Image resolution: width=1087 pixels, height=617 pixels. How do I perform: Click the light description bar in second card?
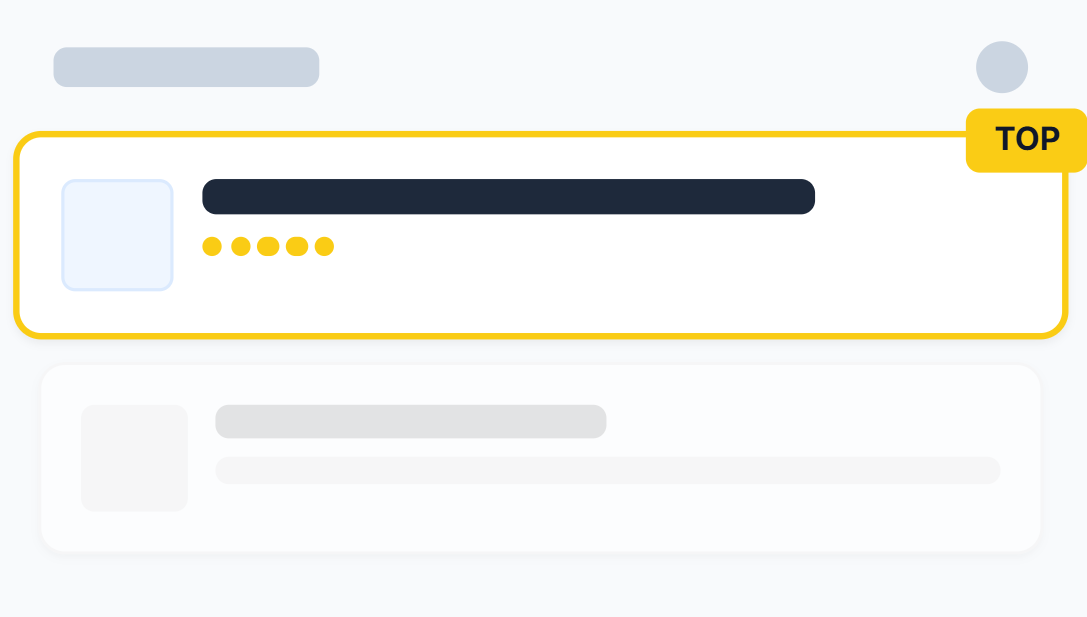[607, 470]
